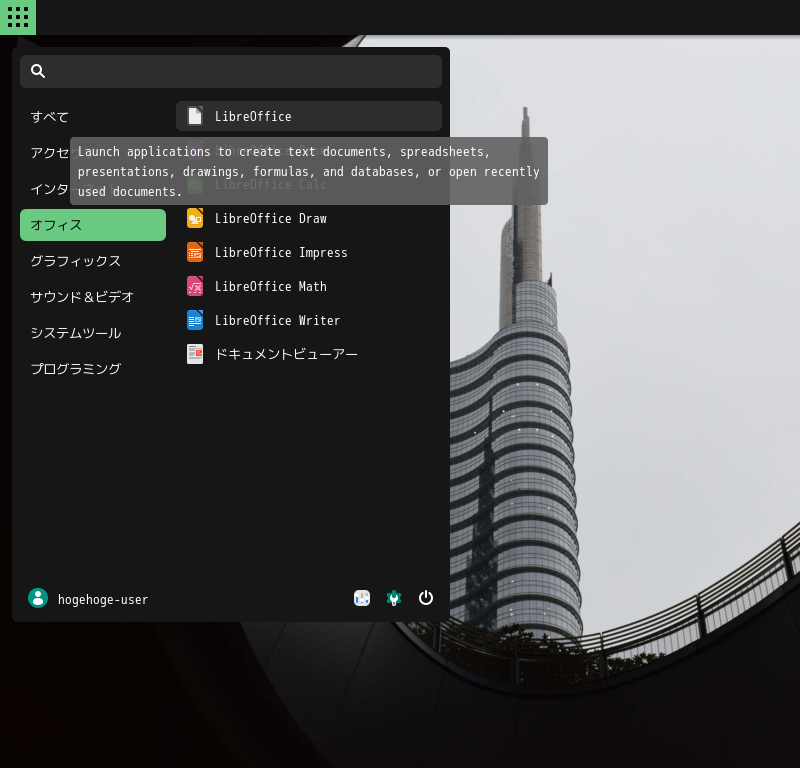Screen dimensions: 800x768
Task: Click the hogehoge-user avatar icon
Action: click(x=38, y=598)
